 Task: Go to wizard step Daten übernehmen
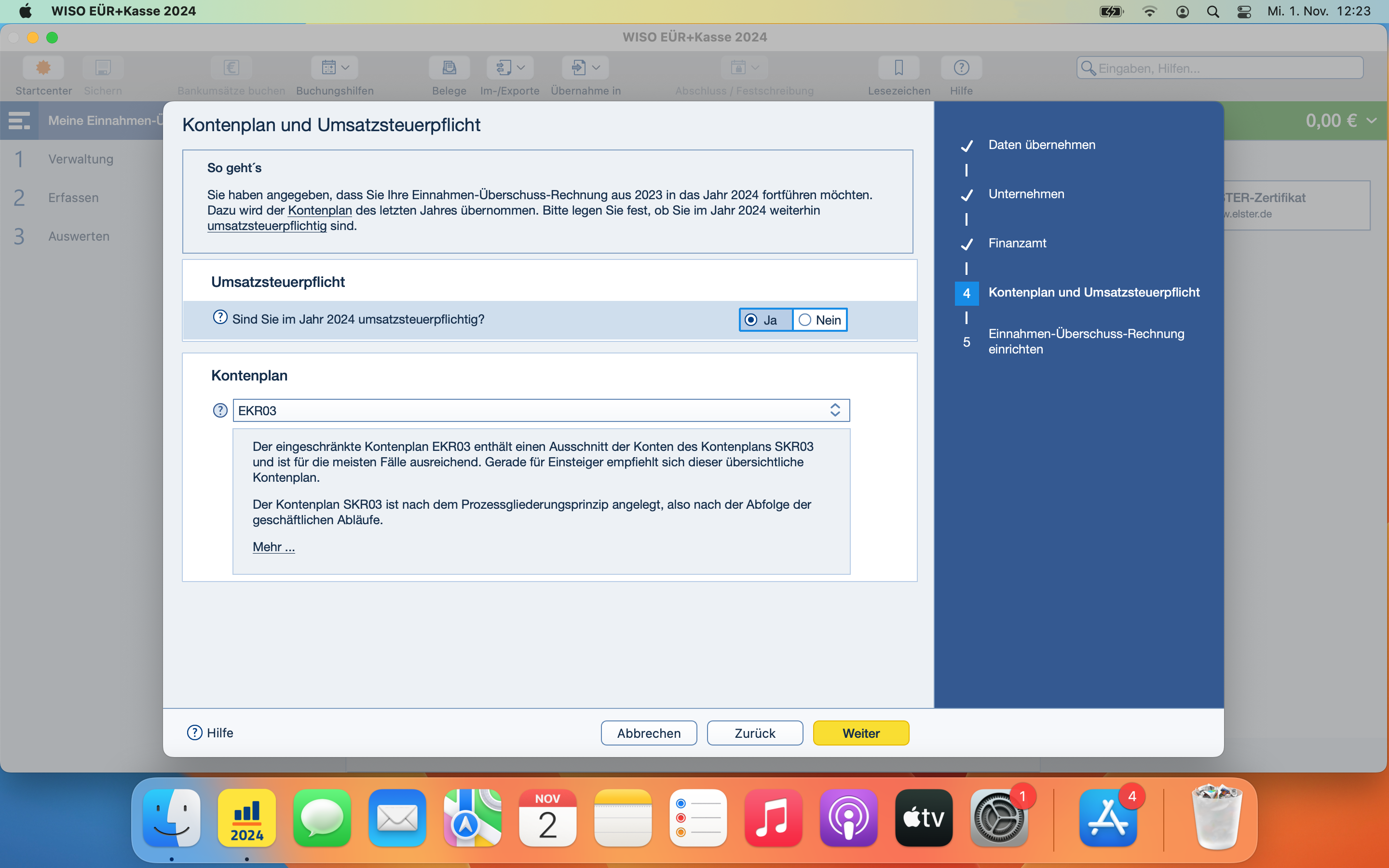coord(1041,145)
